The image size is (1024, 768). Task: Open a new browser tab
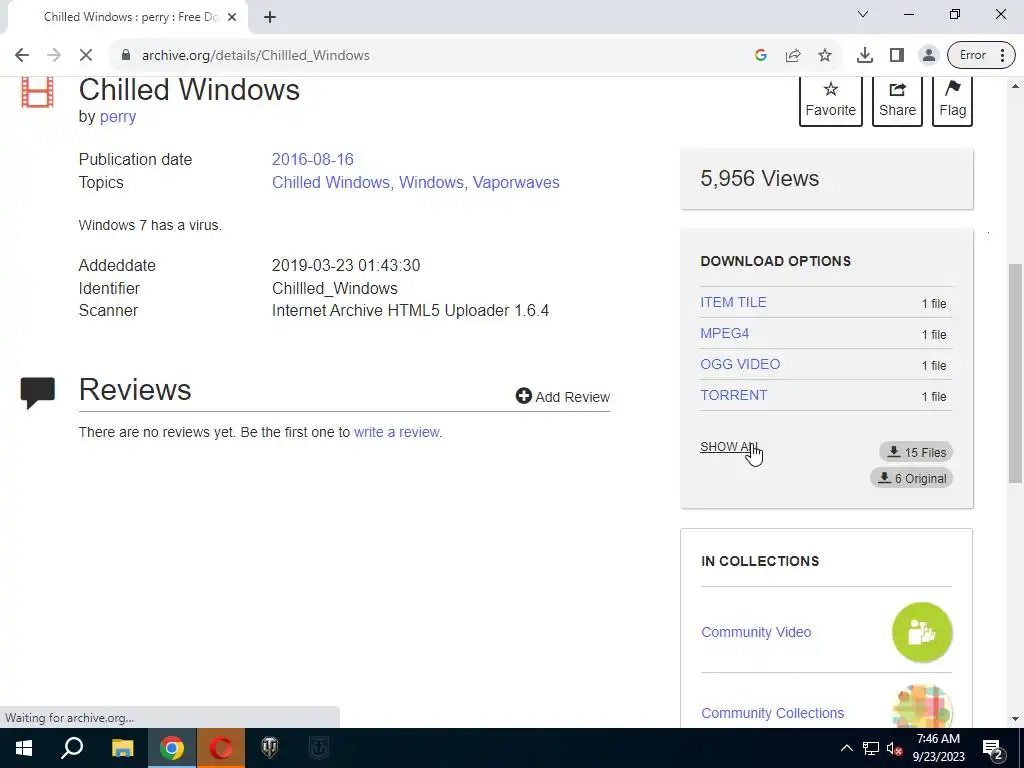270,17
